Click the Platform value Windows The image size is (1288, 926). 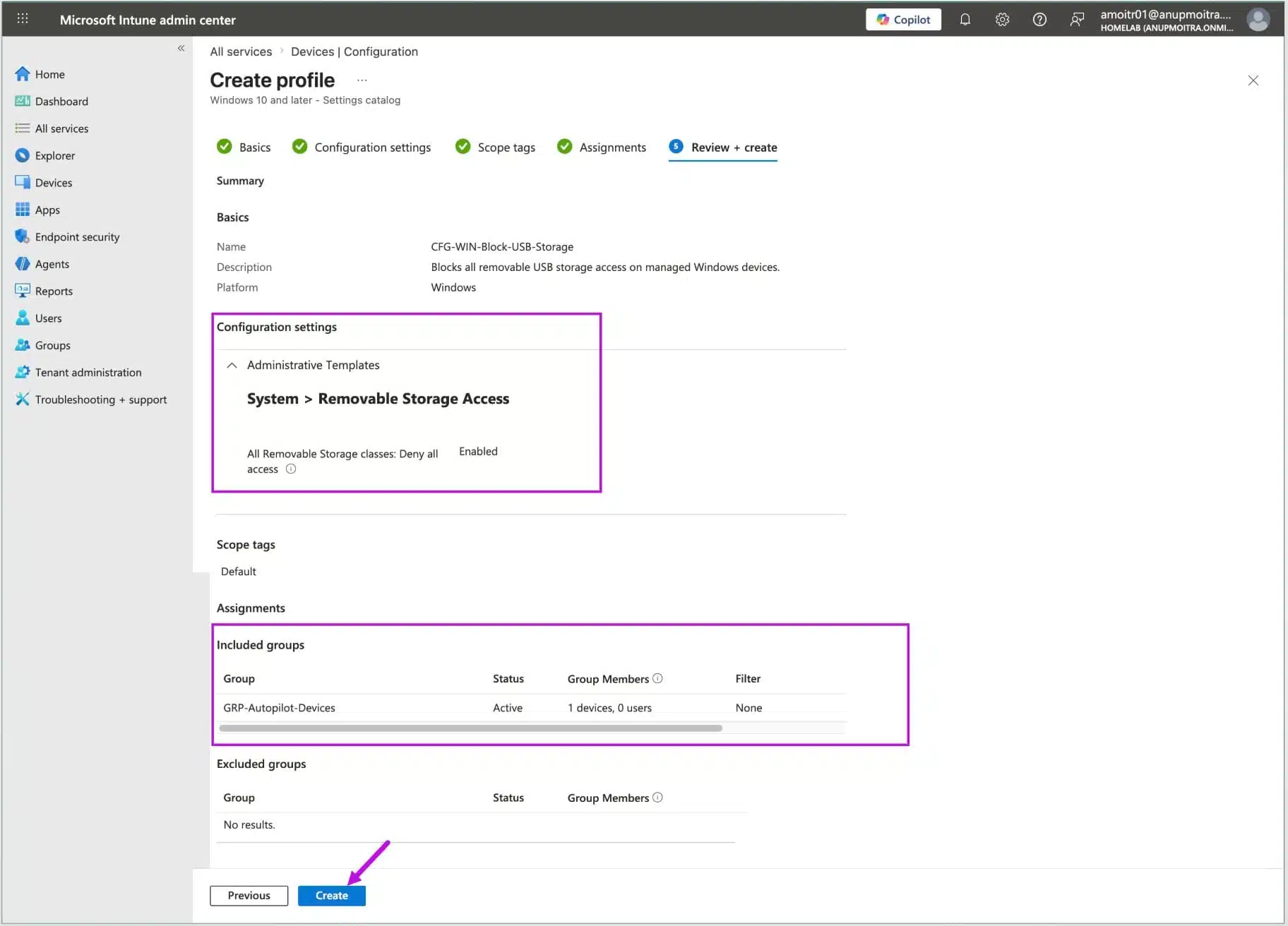[453, 287]
